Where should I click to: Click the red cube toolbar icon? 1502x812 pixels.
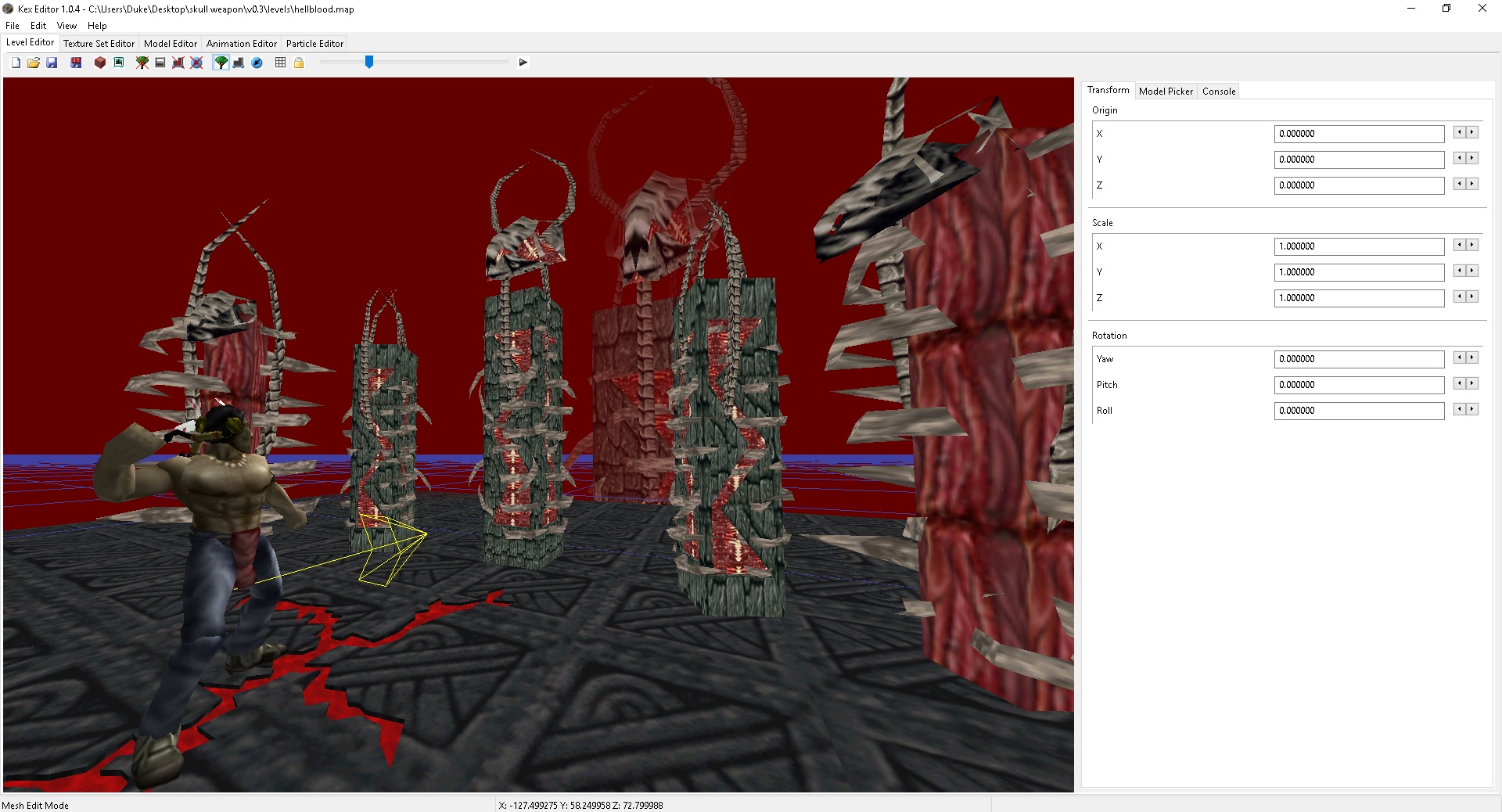(100, 63)
